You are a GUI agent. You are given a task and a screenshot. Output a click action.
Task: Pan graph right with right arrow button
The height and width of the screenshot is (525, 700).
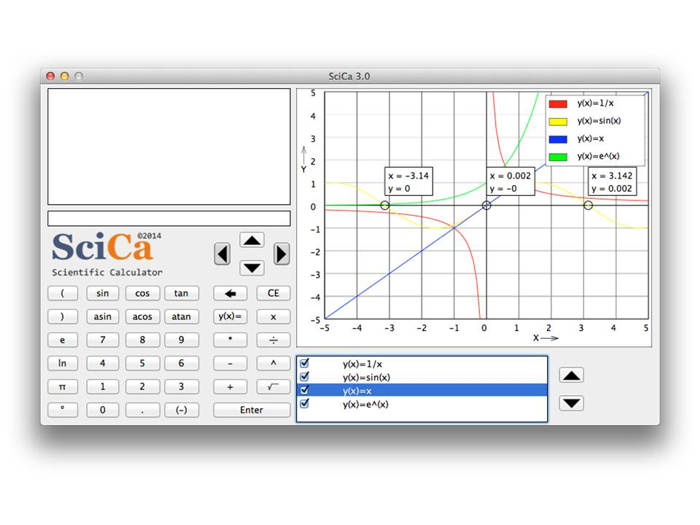tap(281, 254)
